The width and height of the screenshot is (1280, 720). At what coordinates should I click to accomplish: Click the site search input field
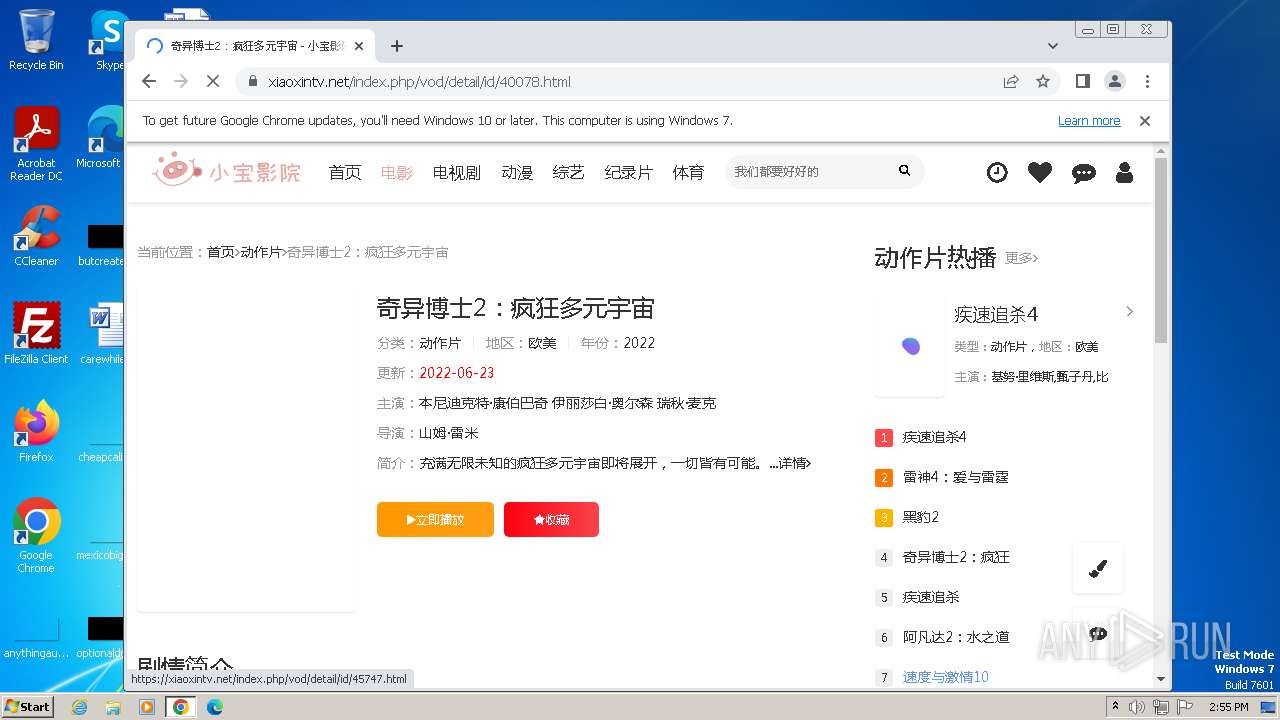point(810,172)
